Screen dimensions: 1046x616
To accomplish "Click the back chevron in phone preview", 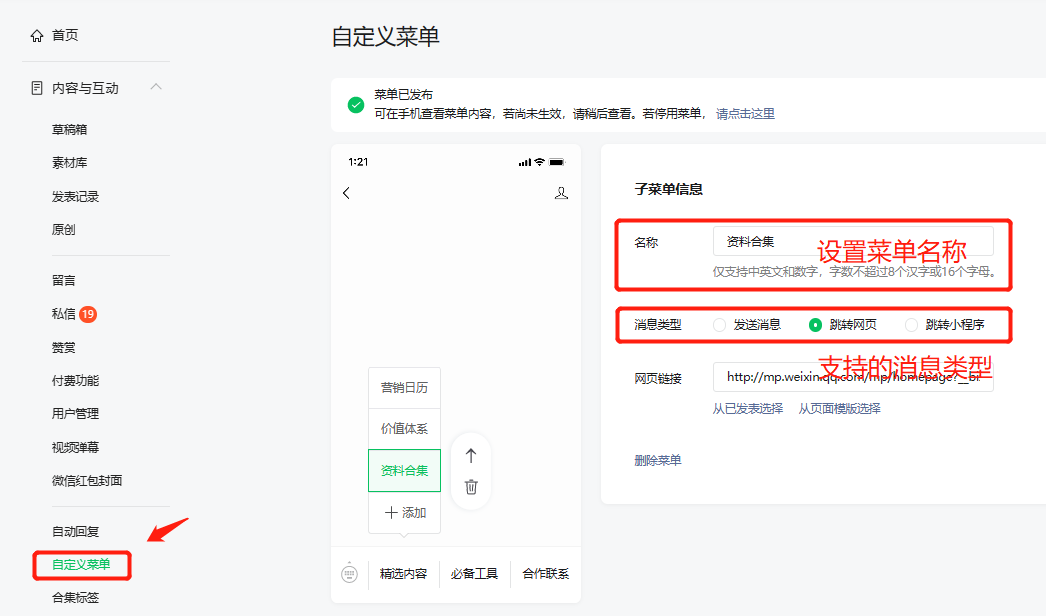I will pos(347,193).
